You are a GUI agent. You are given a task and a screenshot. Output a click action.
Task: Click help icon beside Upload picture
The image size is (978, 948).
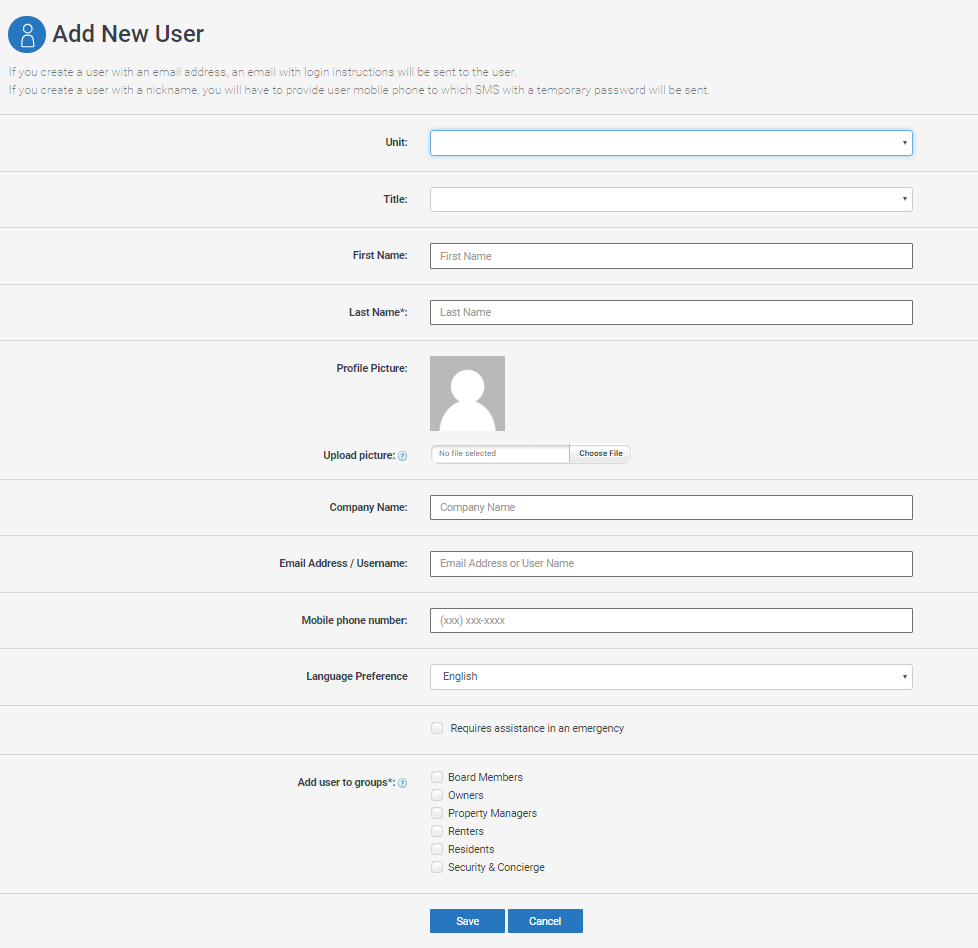(x=403, y=456)
